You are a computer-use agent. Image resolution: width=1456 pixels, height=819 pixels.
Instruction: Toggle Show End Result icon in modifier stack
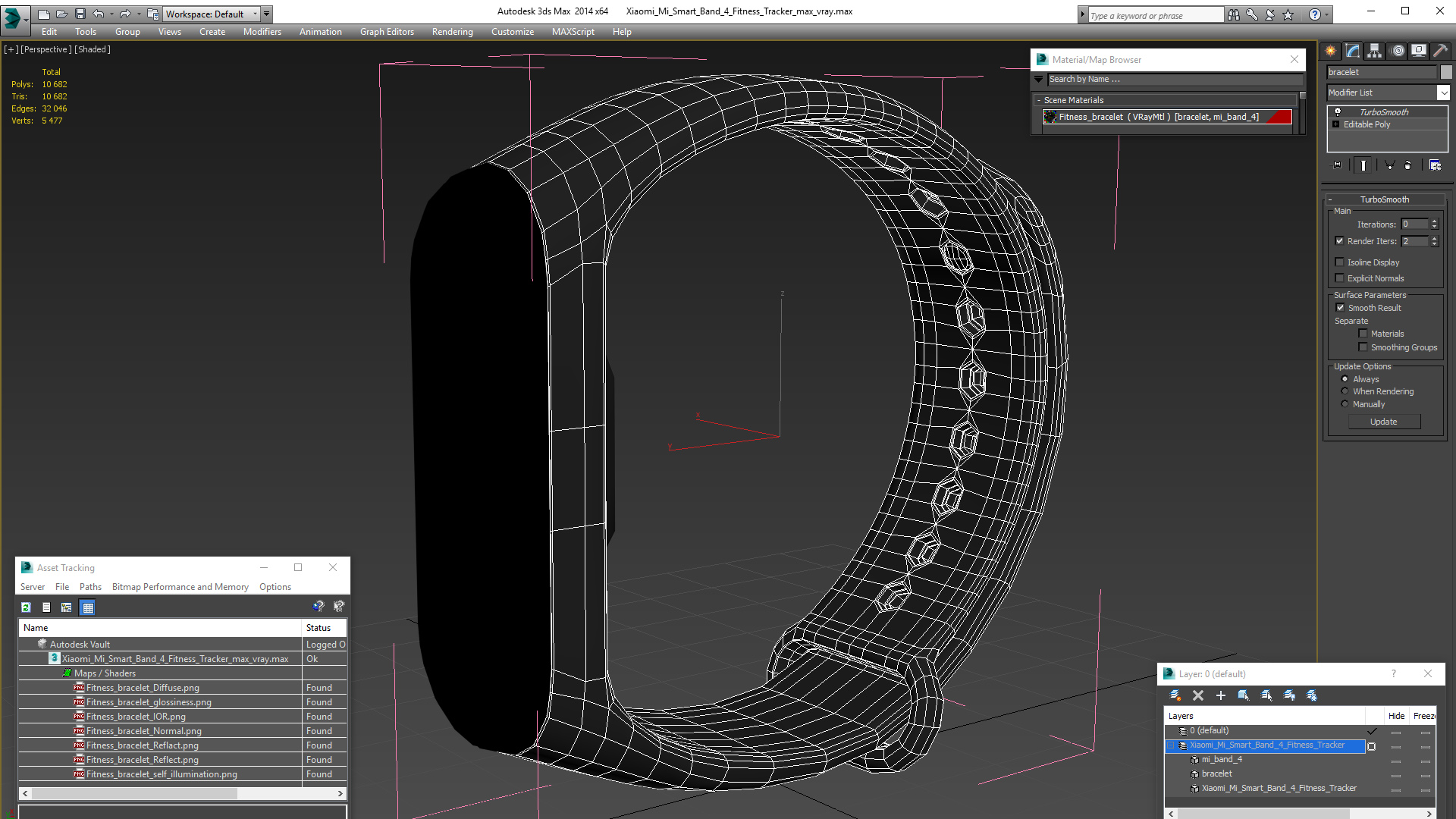(1363, 165)
